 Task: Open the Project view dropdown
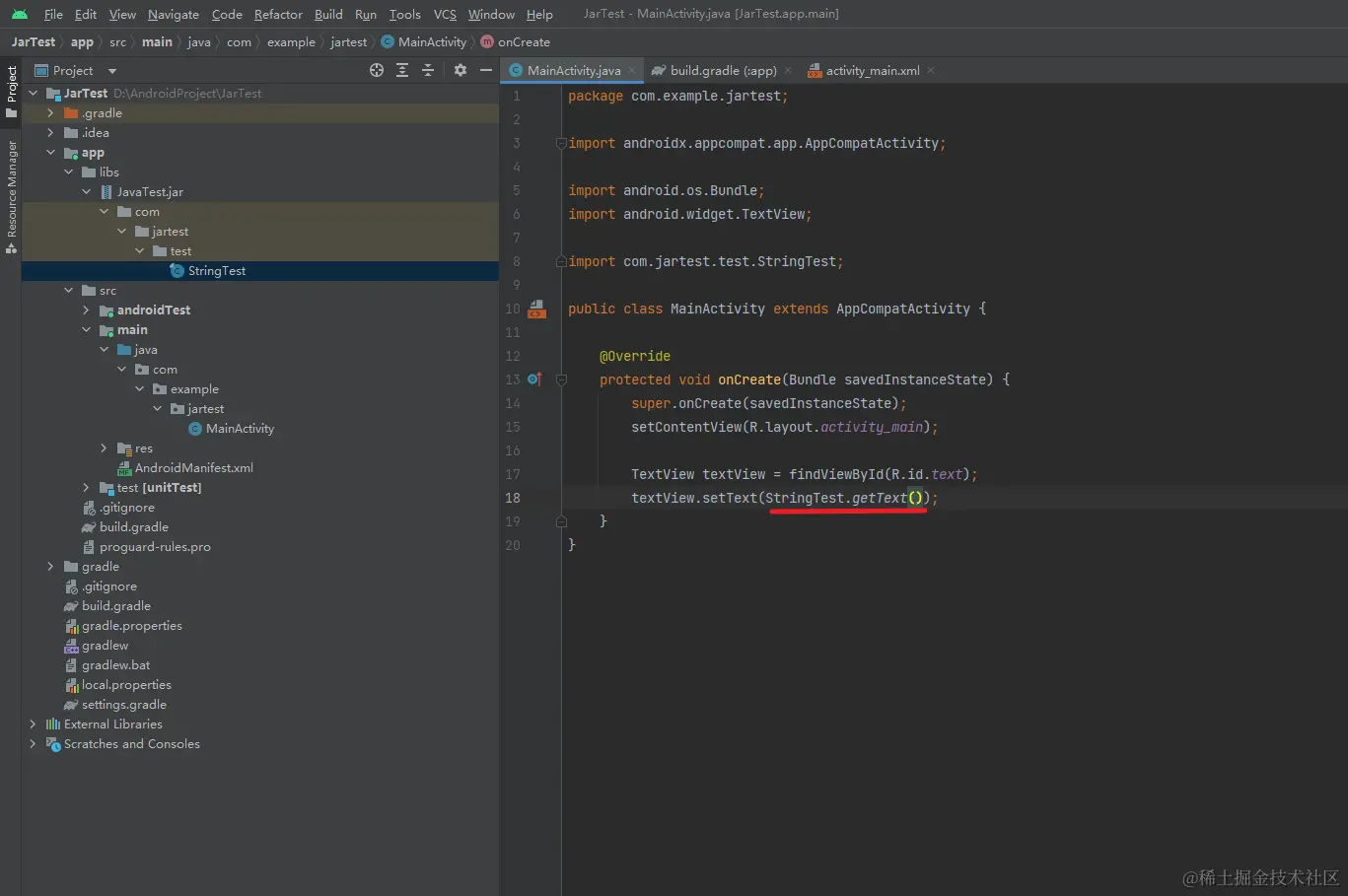click(111, 71)
